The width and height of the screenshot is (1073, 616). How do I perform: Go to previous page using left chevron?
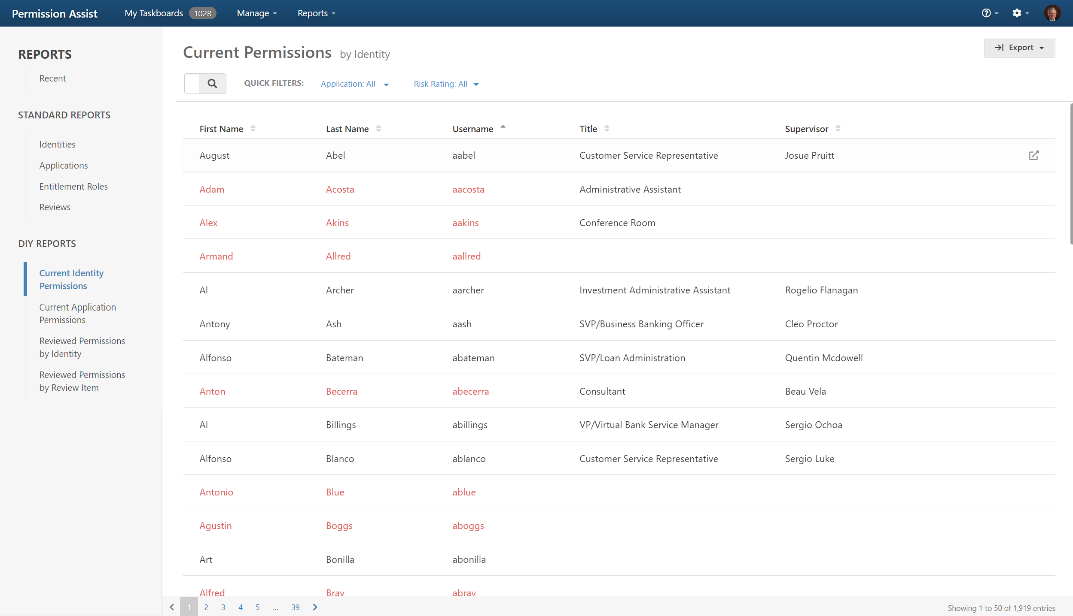(x=173, y=607)
